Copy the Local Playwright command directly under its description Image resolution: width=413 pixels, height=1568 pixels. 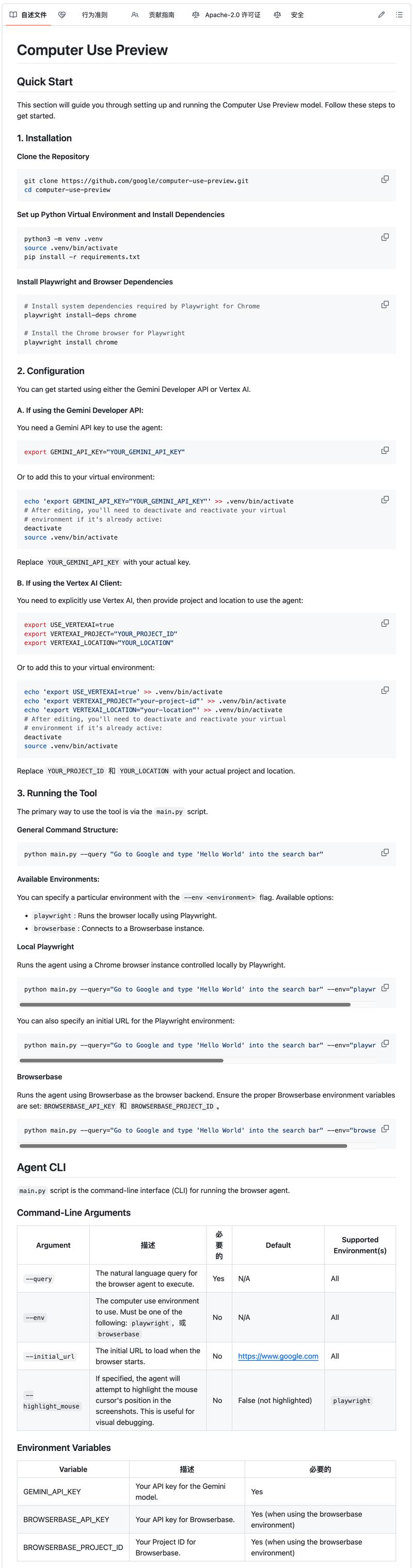pyautogui.click(x=385, y=988)
